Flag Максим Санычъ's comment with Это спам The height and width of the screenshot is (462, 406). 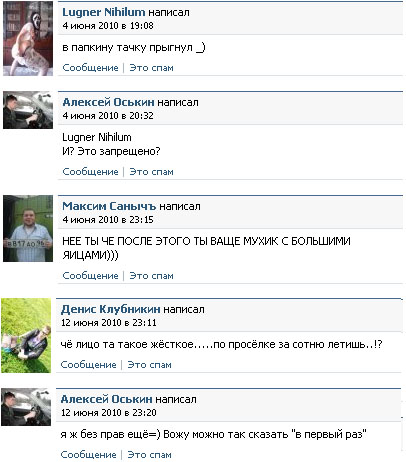[x=151, y=276]
